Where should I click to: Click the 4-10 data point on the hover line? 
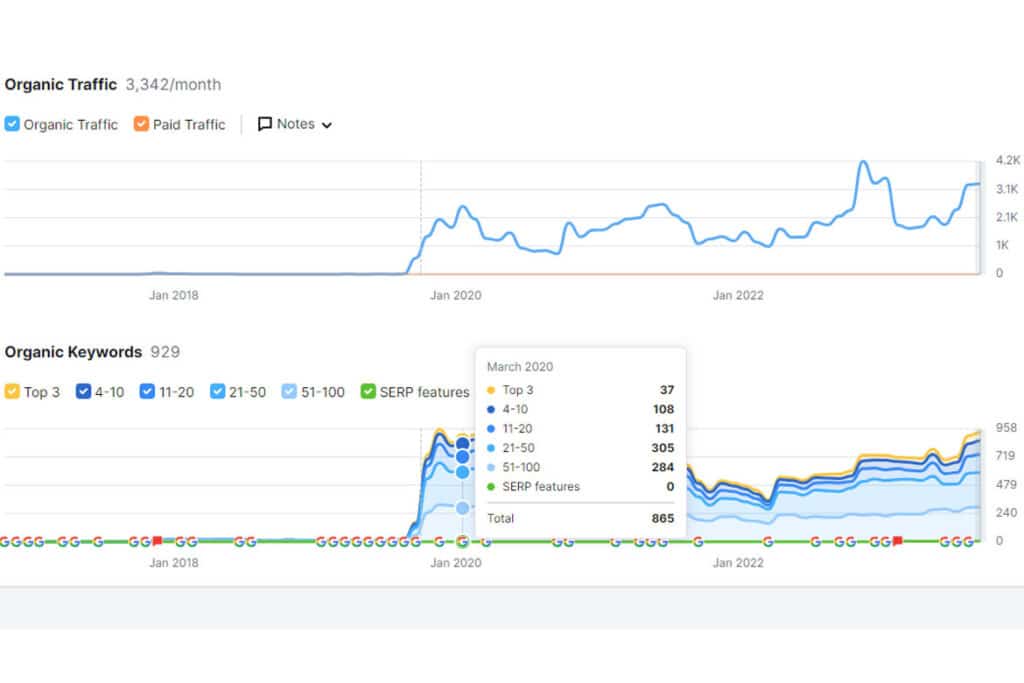click(x=462, y=445)
